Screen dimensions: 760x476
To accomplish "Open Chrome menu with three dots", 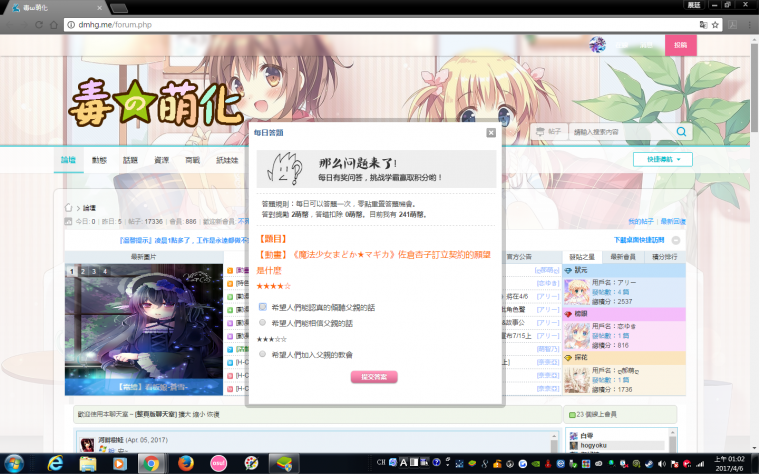I will [x=745, y=24].
